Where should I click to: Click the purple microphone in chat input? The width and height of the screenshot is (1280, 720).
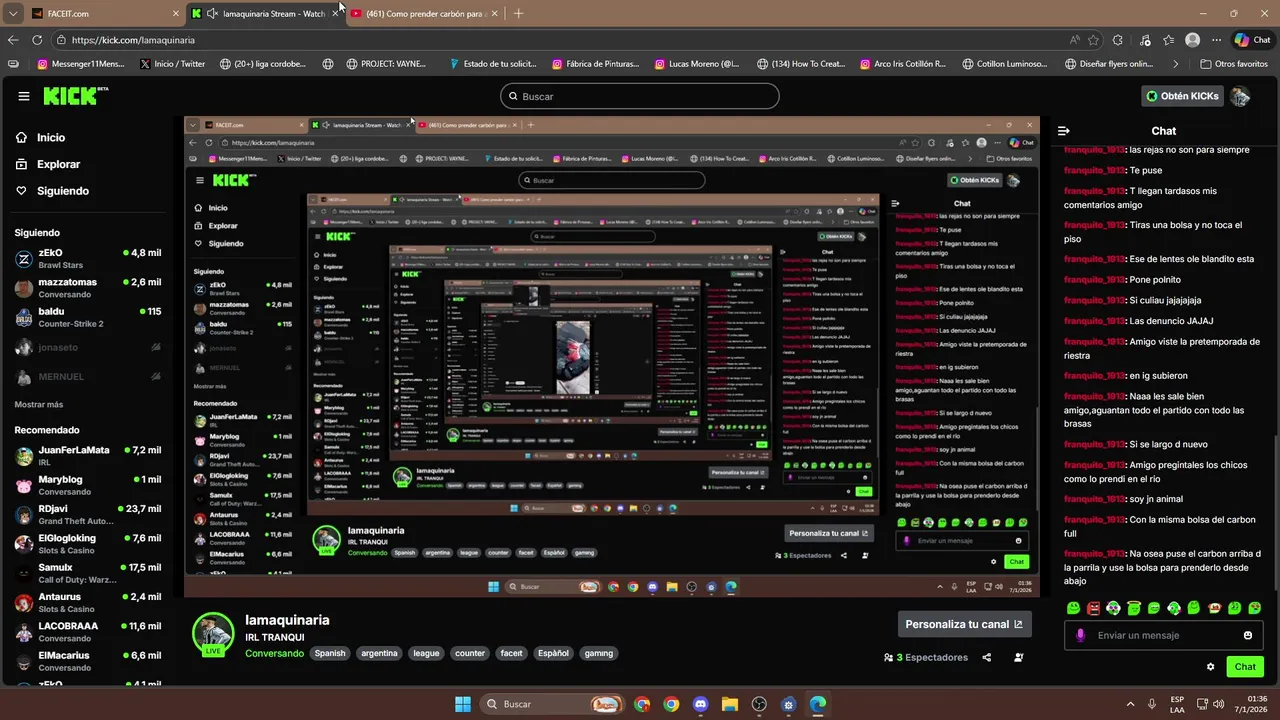[1080, 635]
